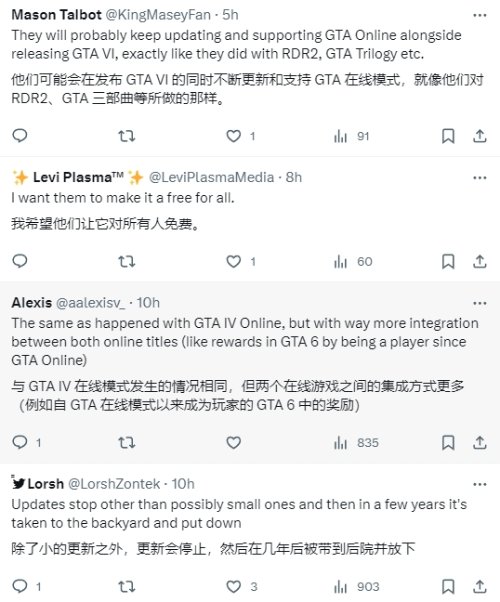Like Alexis's tweet about GTA IV Online
Viewport: 500px width, 602px height.
click(233, 443)
